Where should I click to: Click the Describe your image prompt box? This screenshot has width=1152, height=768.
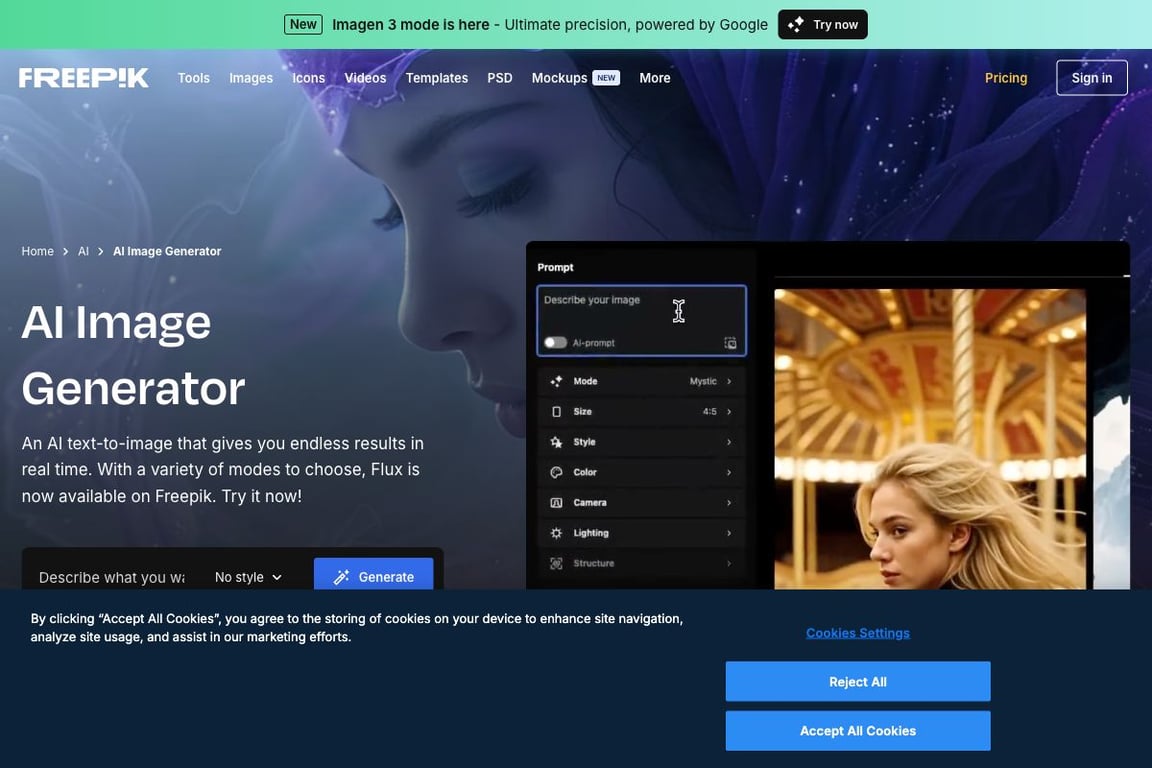click(641, 320)
